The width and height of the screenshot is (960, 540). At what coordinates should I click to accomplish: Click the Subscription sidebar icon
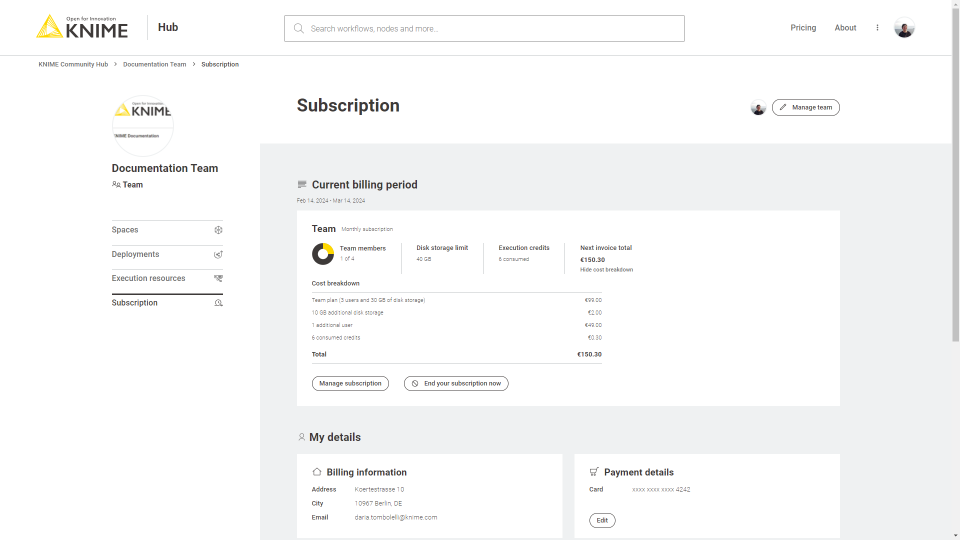(x=218, y=303)
